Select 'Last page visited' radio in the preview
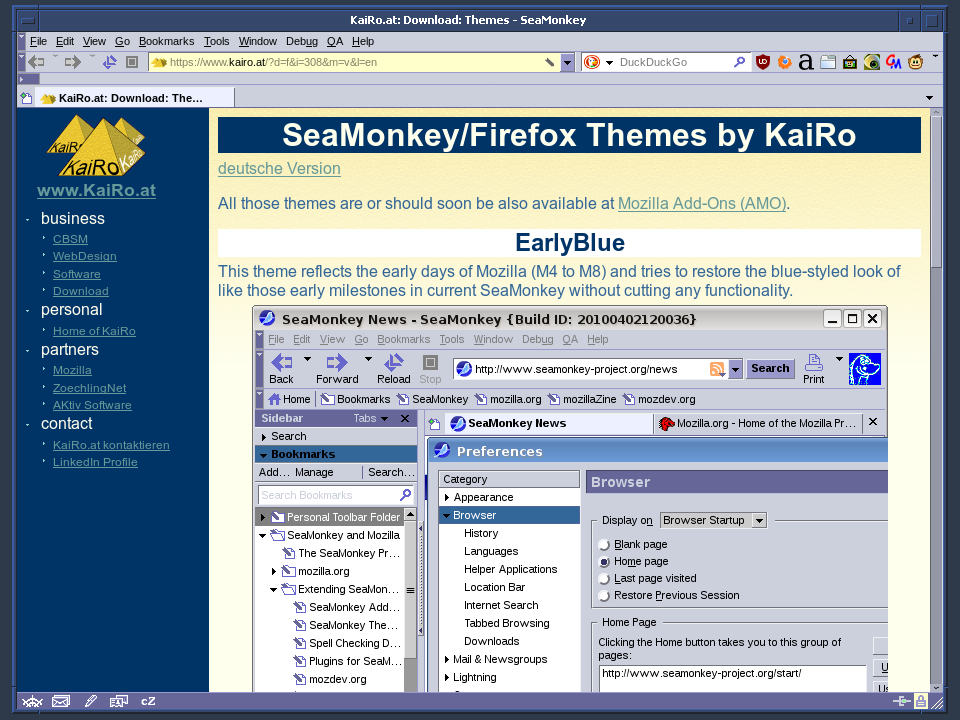 [x=604, y=579]
